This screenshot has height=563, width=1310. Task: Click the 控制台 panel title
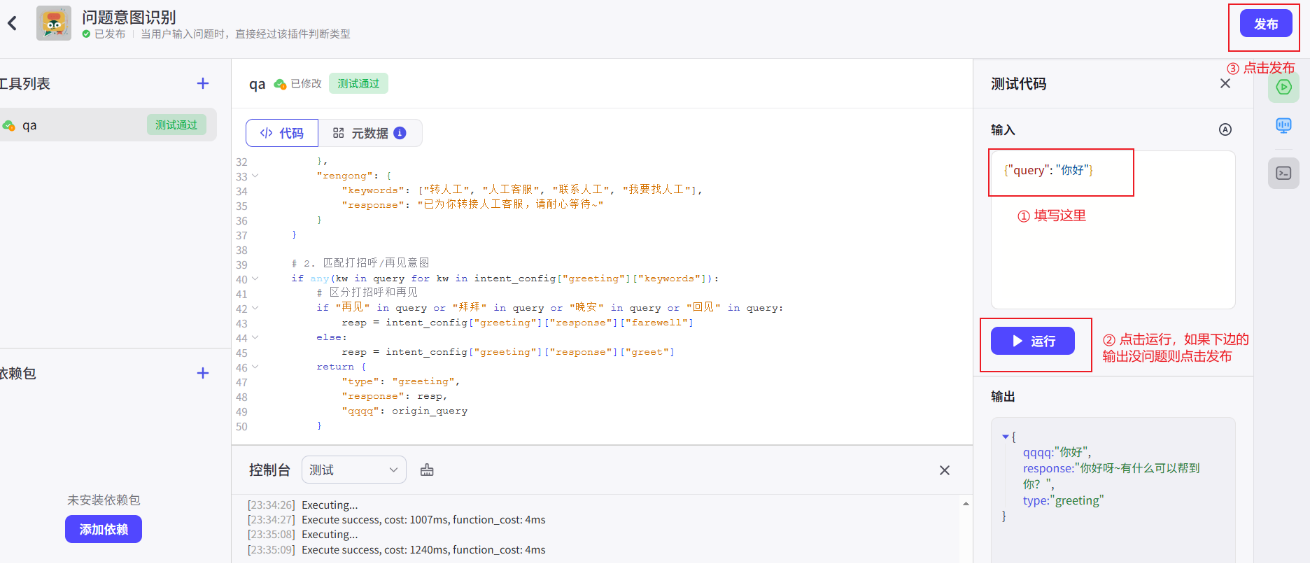pyautogui.click(x=270, y=470)
